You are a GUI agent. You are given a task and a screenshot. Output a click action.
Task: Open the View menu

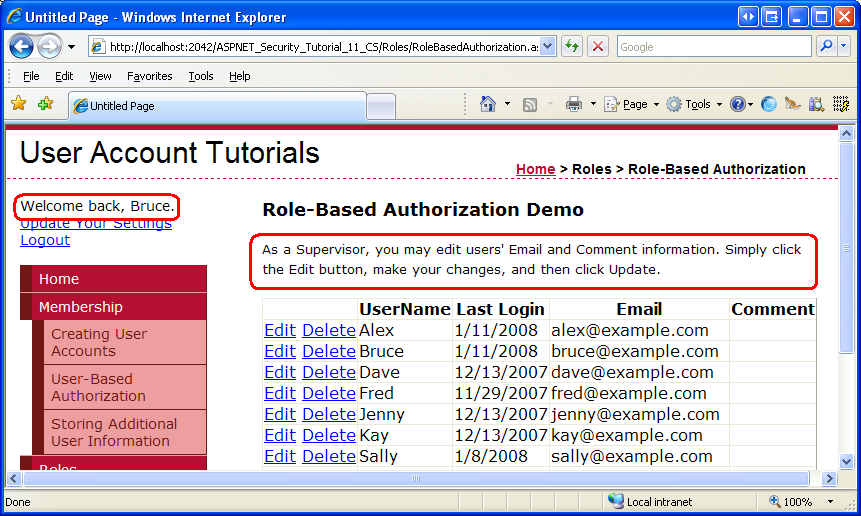tap(100, 76)
